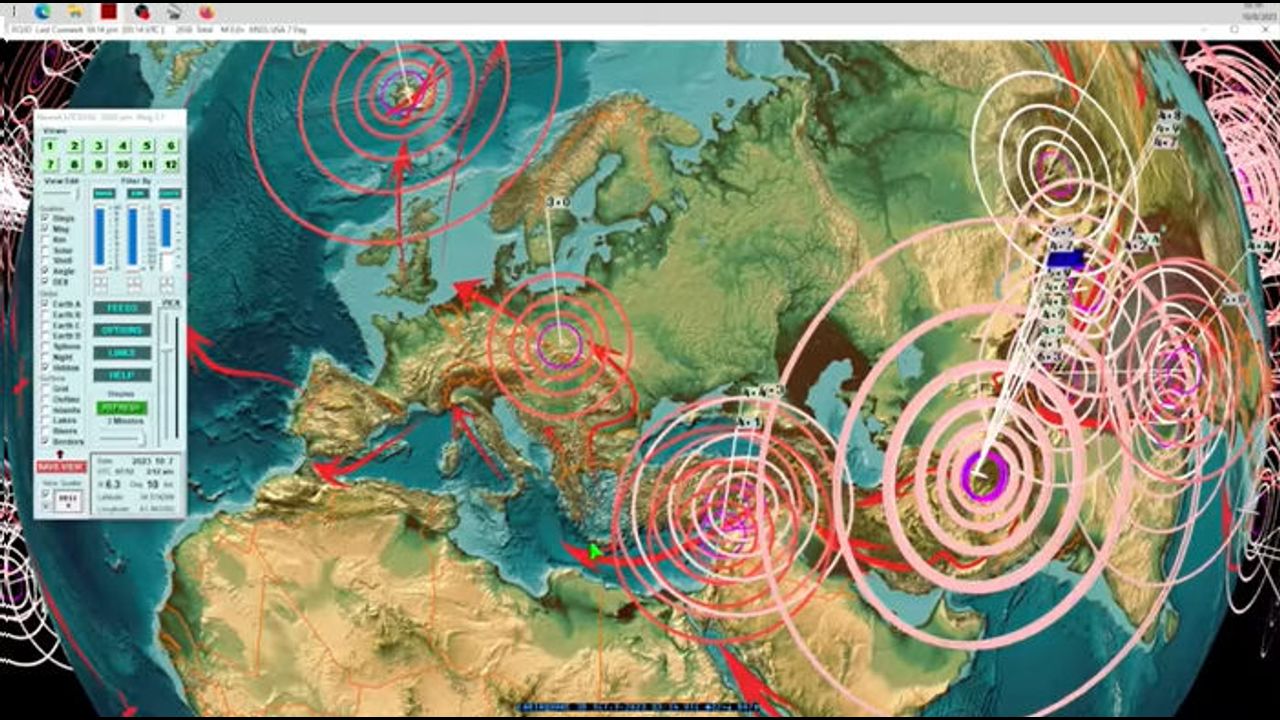Click the refresh interval minutes slider
This screenshot has width=1280, height=720.
[x=122, y=436]
